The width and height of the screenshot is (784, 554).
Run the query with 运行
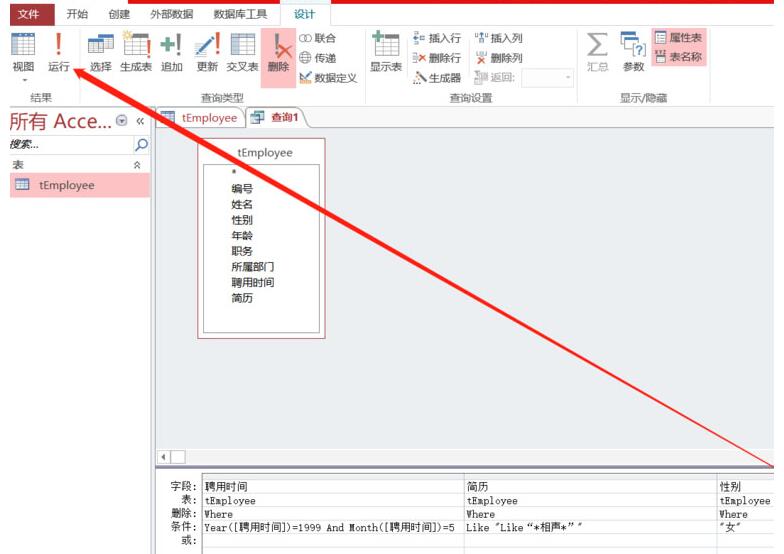[58, 52]
